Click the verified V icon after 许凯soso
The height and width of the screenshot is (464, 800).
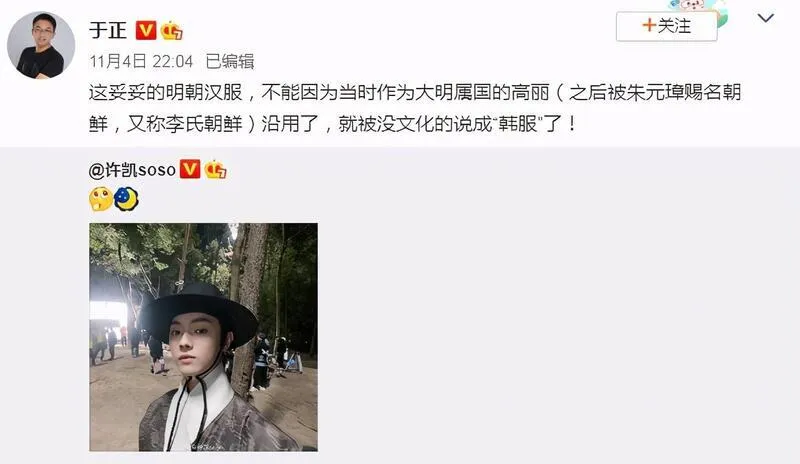pos(190,169)
